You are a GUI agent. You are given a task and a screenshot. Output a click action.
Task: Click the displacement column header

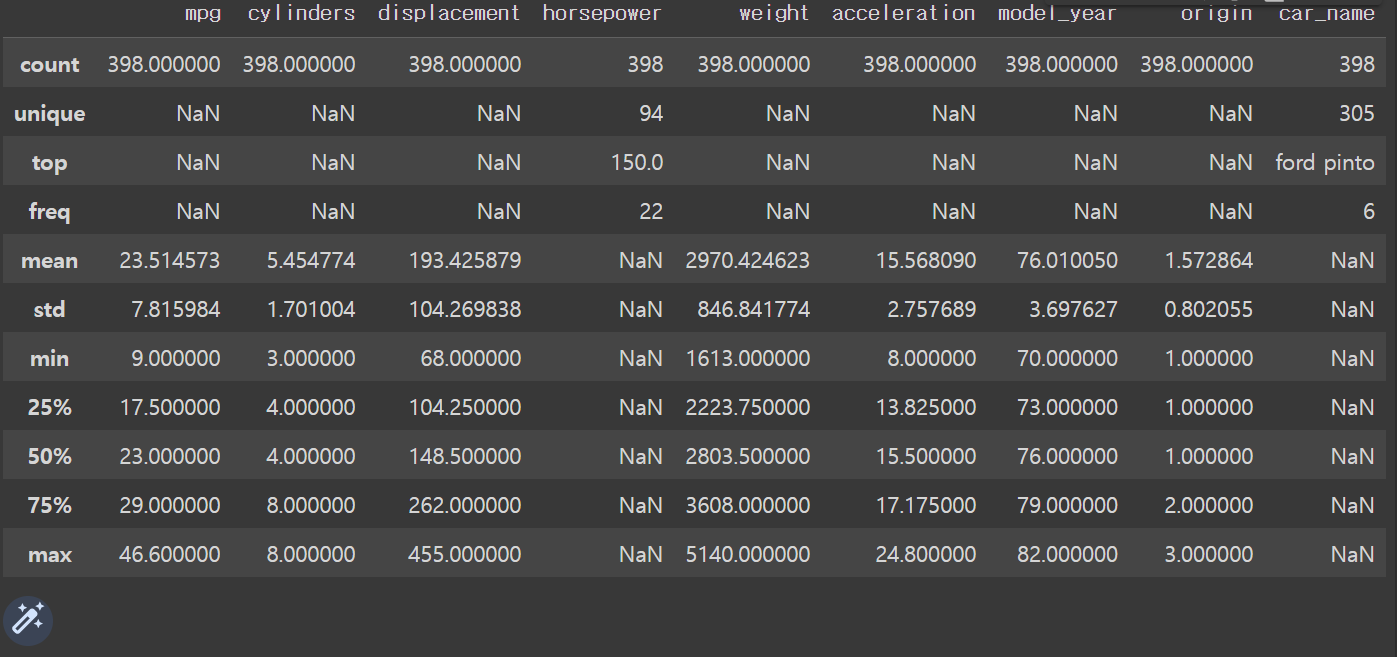[449, 13]
